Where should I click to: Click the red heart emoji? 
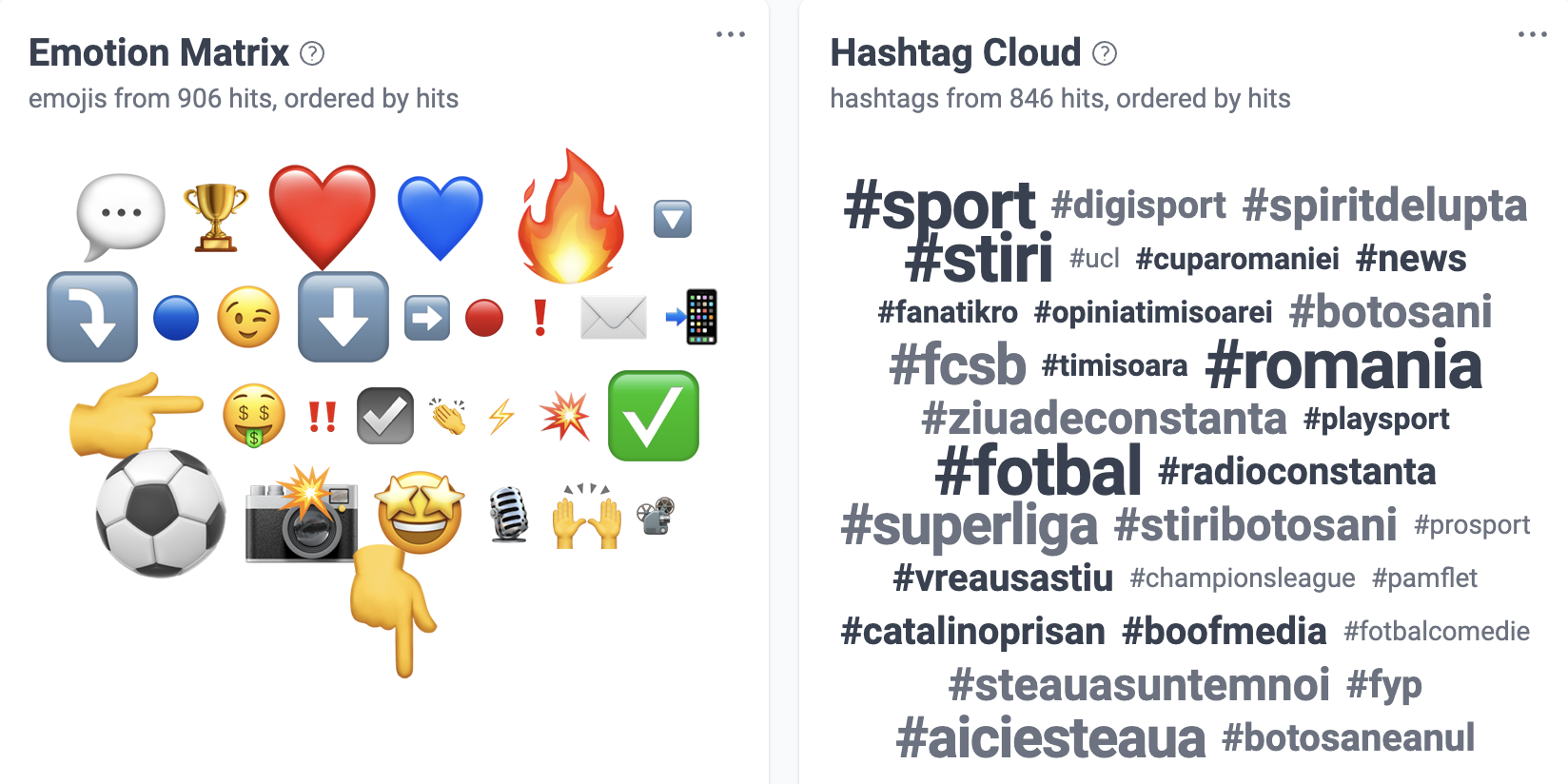[x=323, y=216]
